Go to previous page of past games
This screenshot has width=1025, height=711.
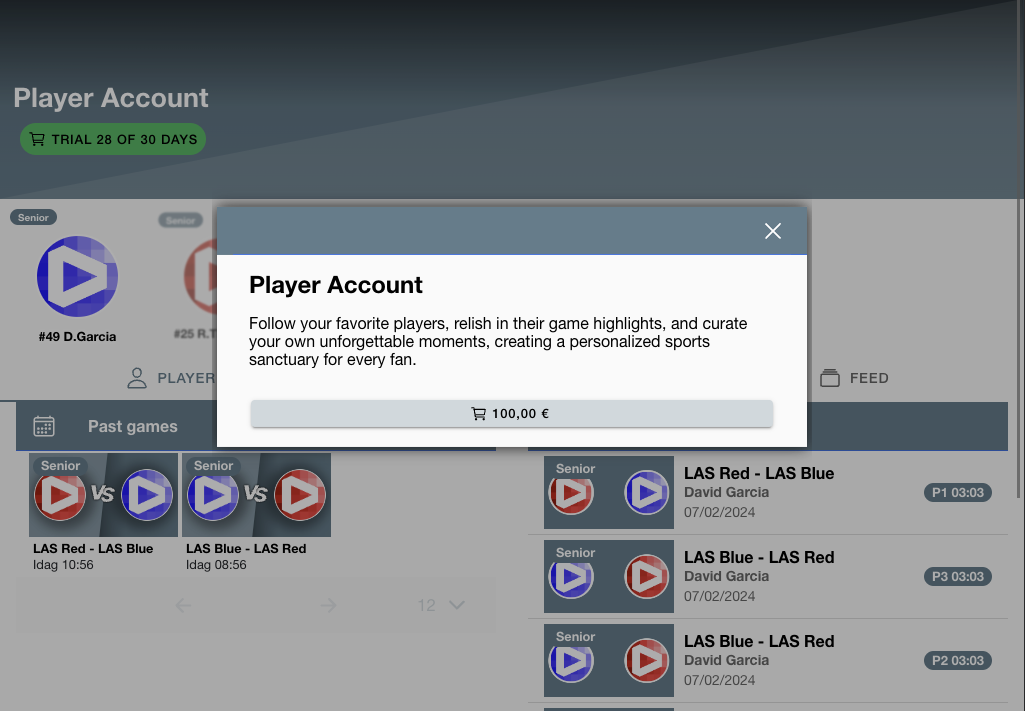(183, 605)
